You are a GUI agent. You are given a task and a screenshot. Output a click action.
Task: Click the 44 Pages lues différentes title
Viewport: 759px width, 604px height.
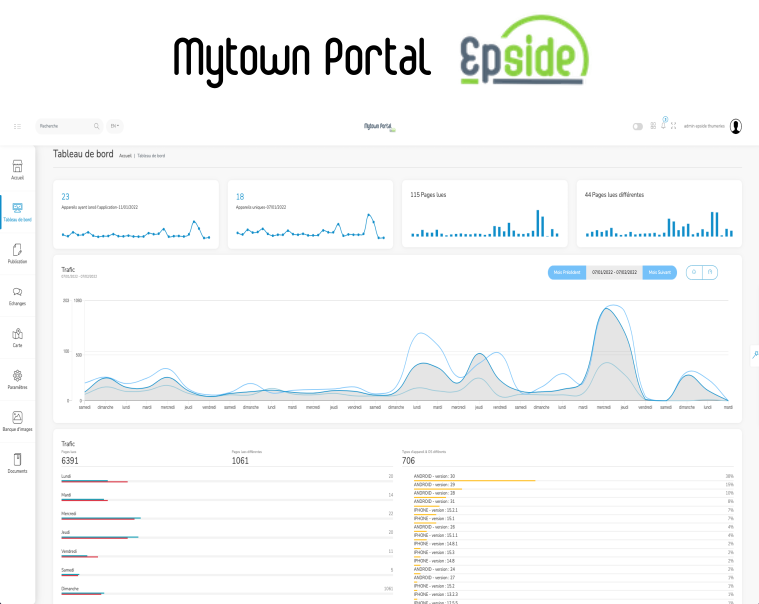(614, 195)
